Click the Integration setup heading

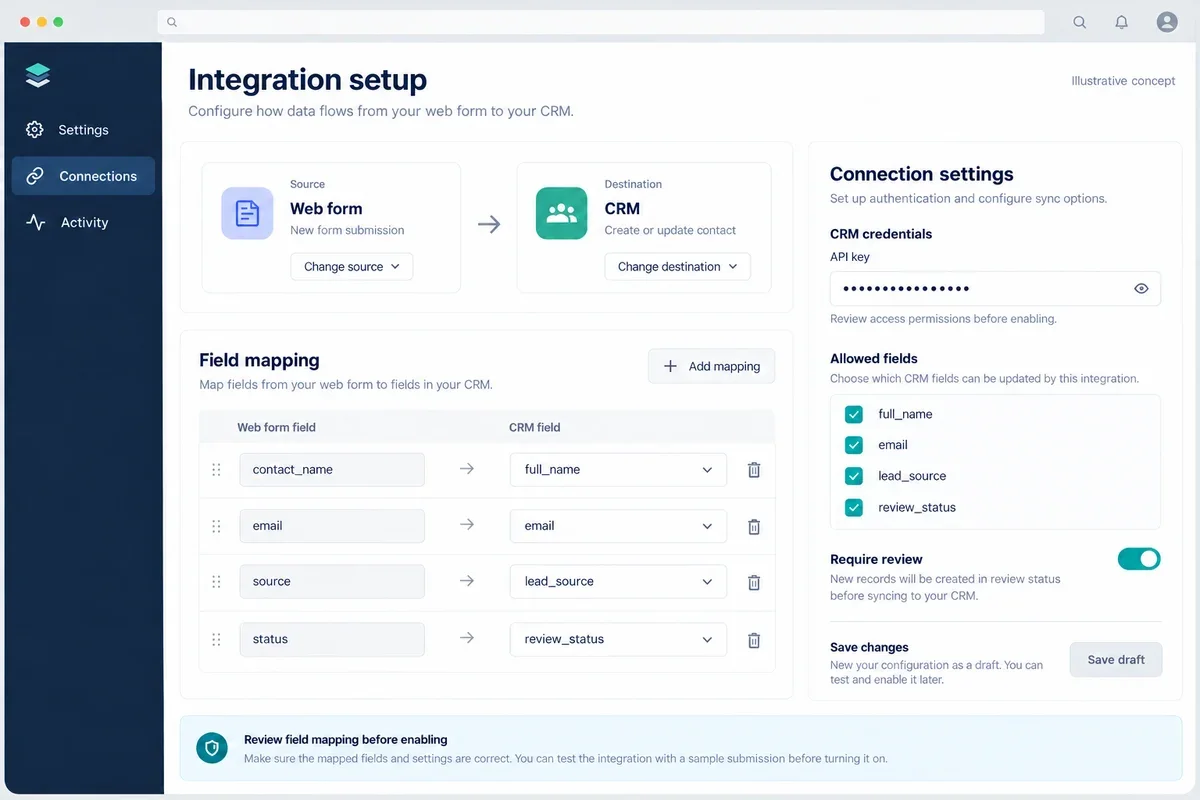click(308, 80)
